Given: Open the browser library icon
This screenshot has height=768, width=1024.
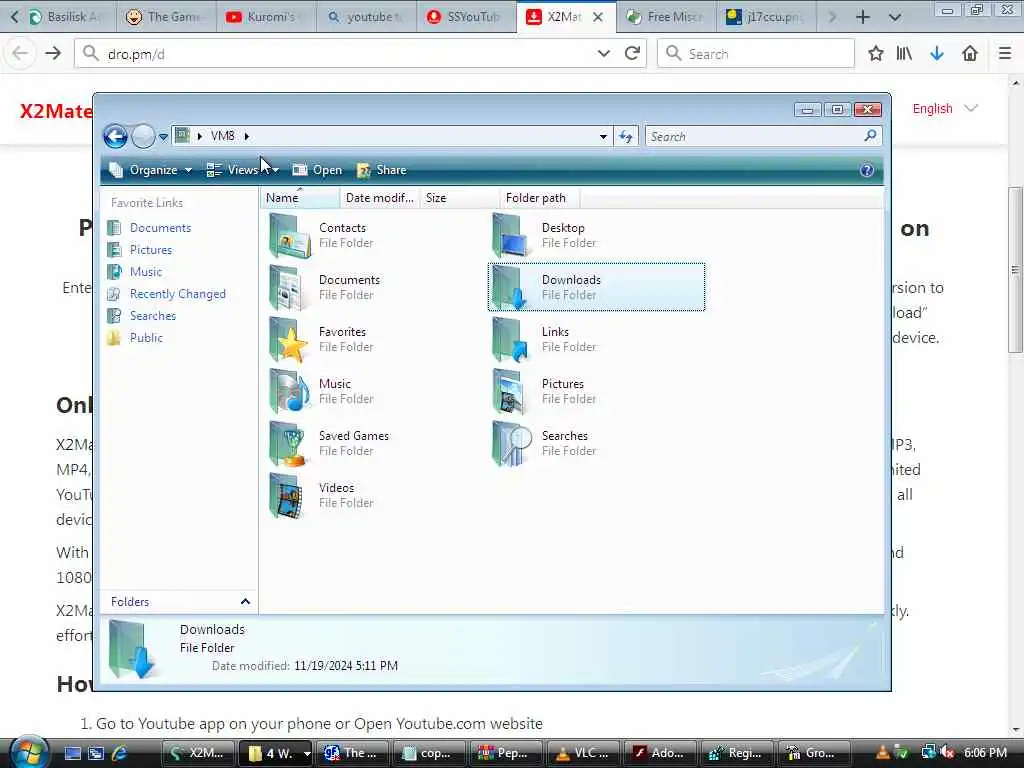Looking at the screenshot, I should coord(904,54).
